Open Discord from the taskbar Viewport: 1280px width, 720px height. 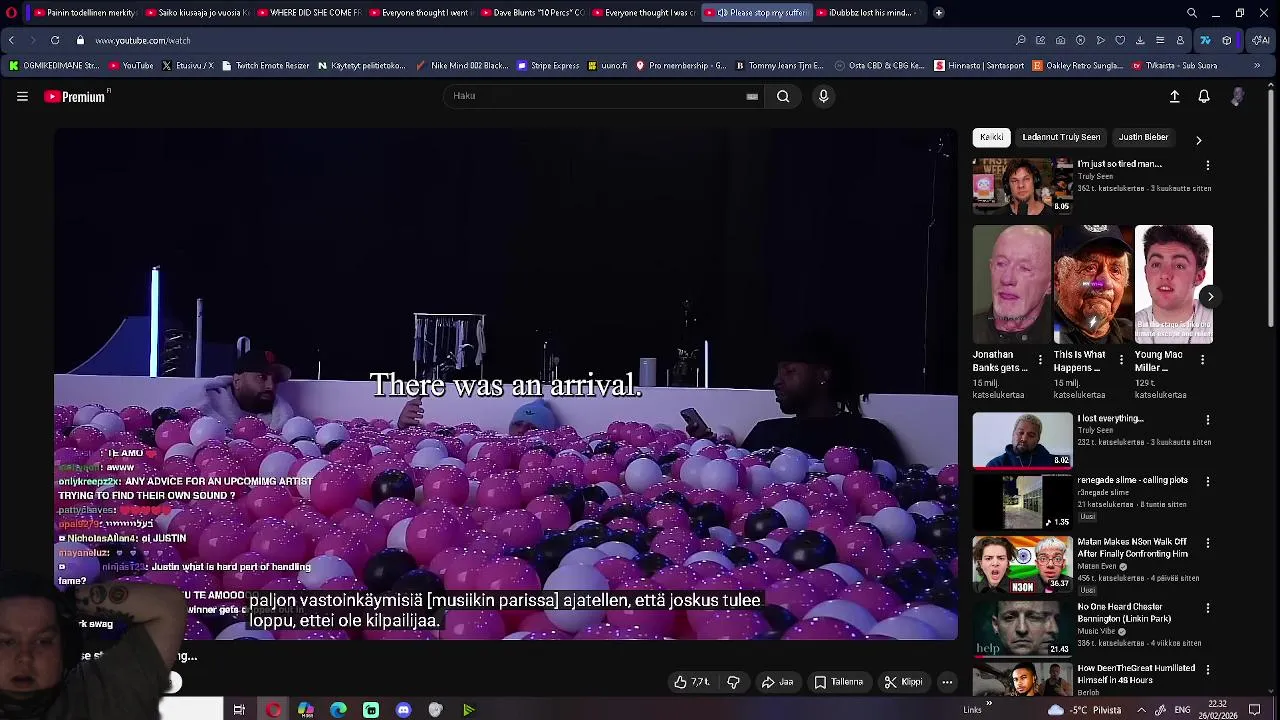(403, 710)
